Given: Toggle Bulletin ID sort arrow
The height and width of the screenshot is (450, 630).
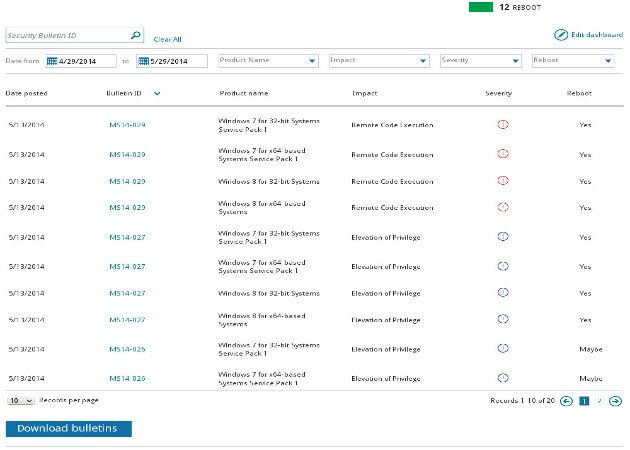Looking at the screenshot, I should [158, 93].
